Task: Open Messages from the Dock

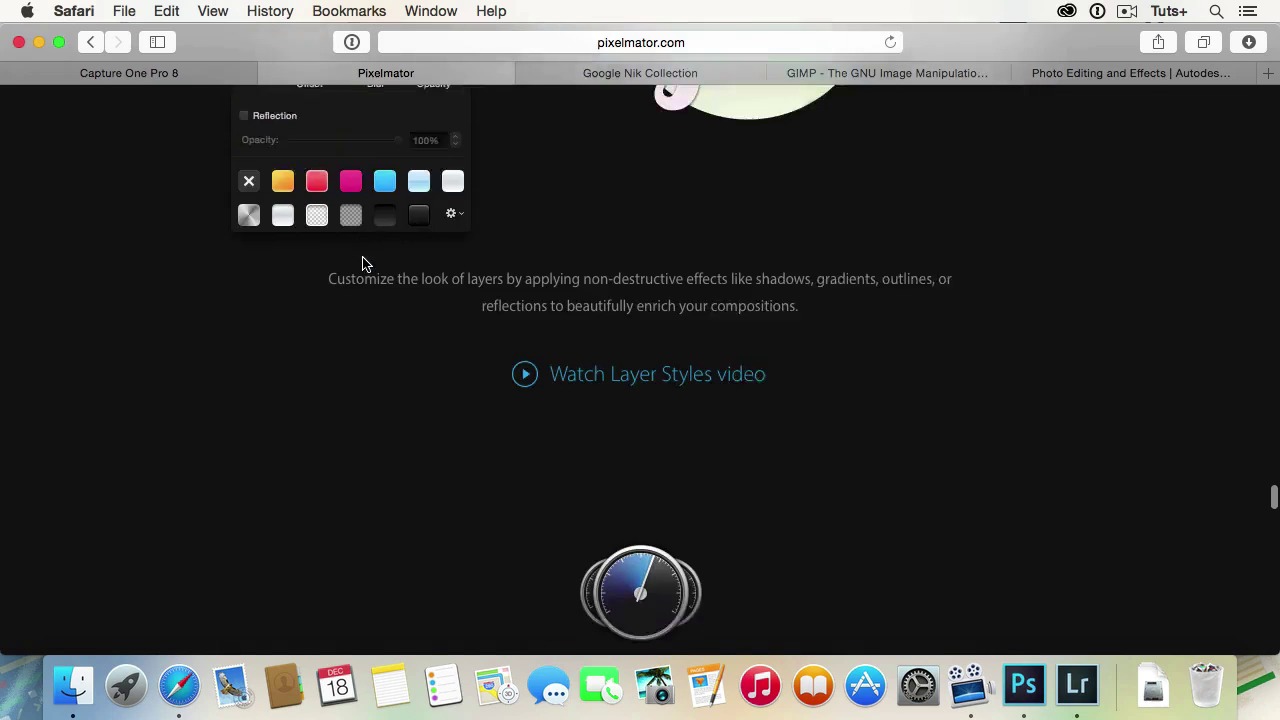Action: (549, 686)
